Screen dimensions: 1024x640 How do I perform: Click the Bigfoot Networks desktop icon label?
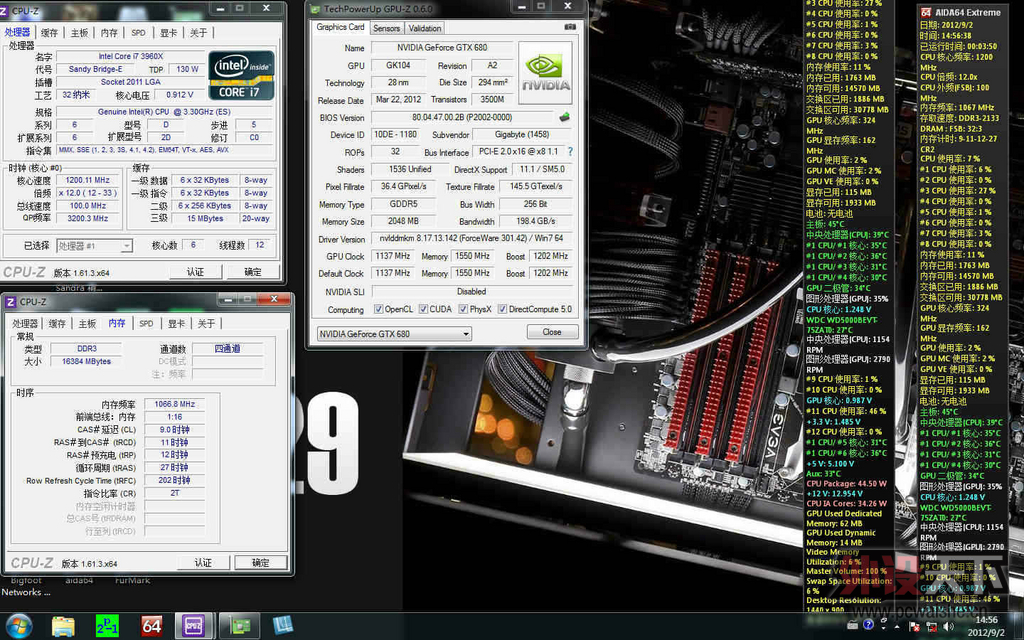(26, 586)
